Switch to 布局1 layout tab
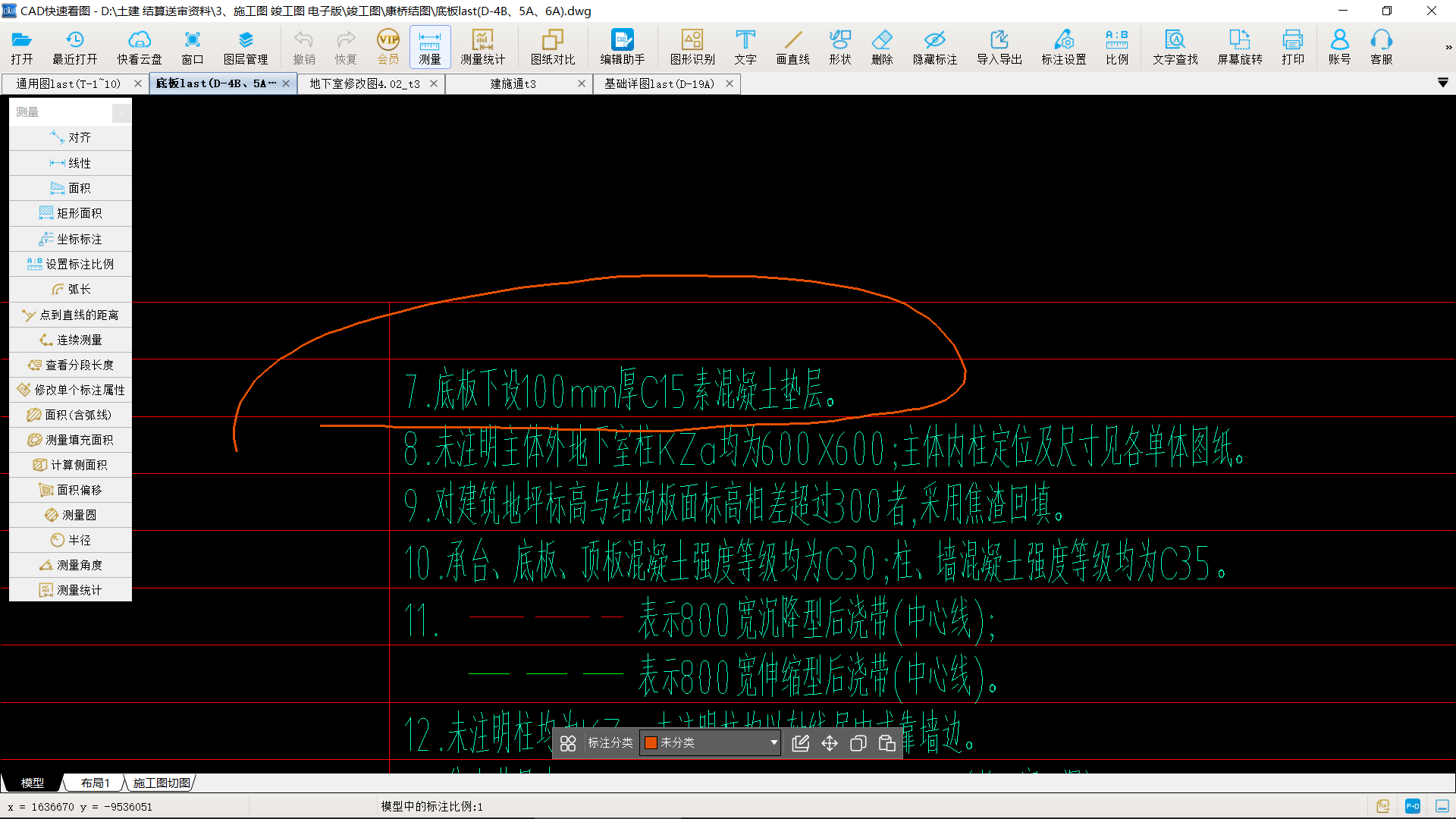This screenshot has width=1456, height=819. pos(96,783)
